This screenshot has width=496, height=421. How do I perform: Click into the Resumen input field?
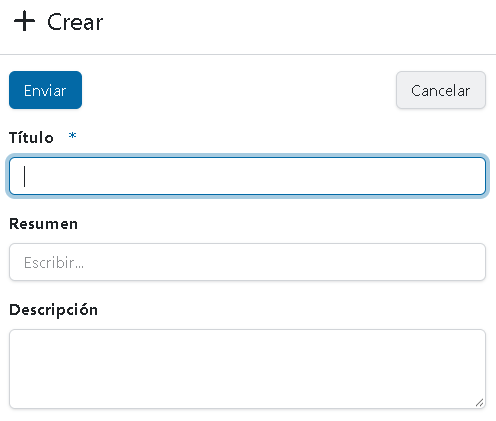(x=247, y=262)
